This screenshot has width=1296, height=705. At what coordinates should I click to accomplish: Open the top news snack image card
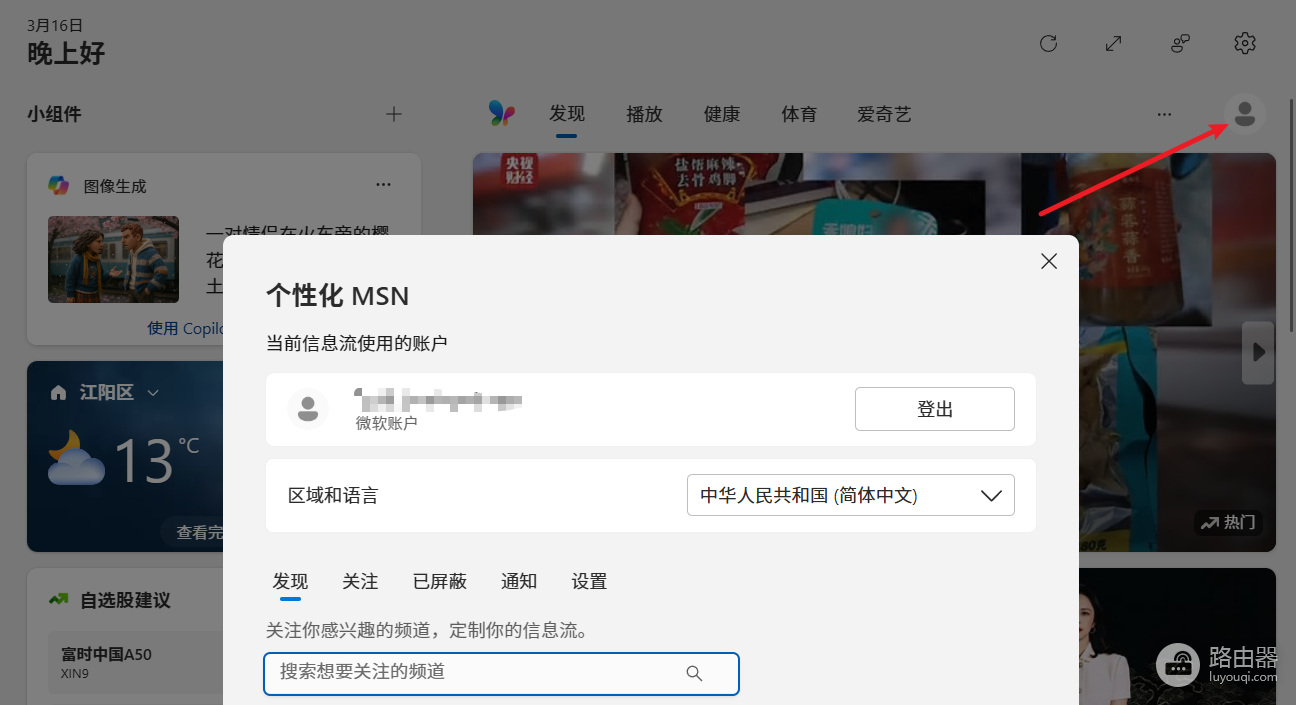tap(875, 194)
